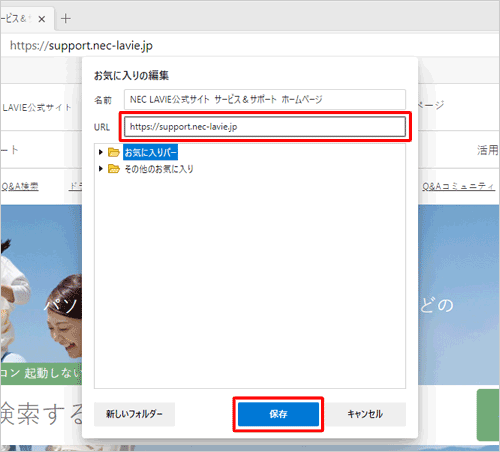Open the Q&Aコミュニティ link on page
The height and width of the screenshot is (452, 500).
click(458, 186)
